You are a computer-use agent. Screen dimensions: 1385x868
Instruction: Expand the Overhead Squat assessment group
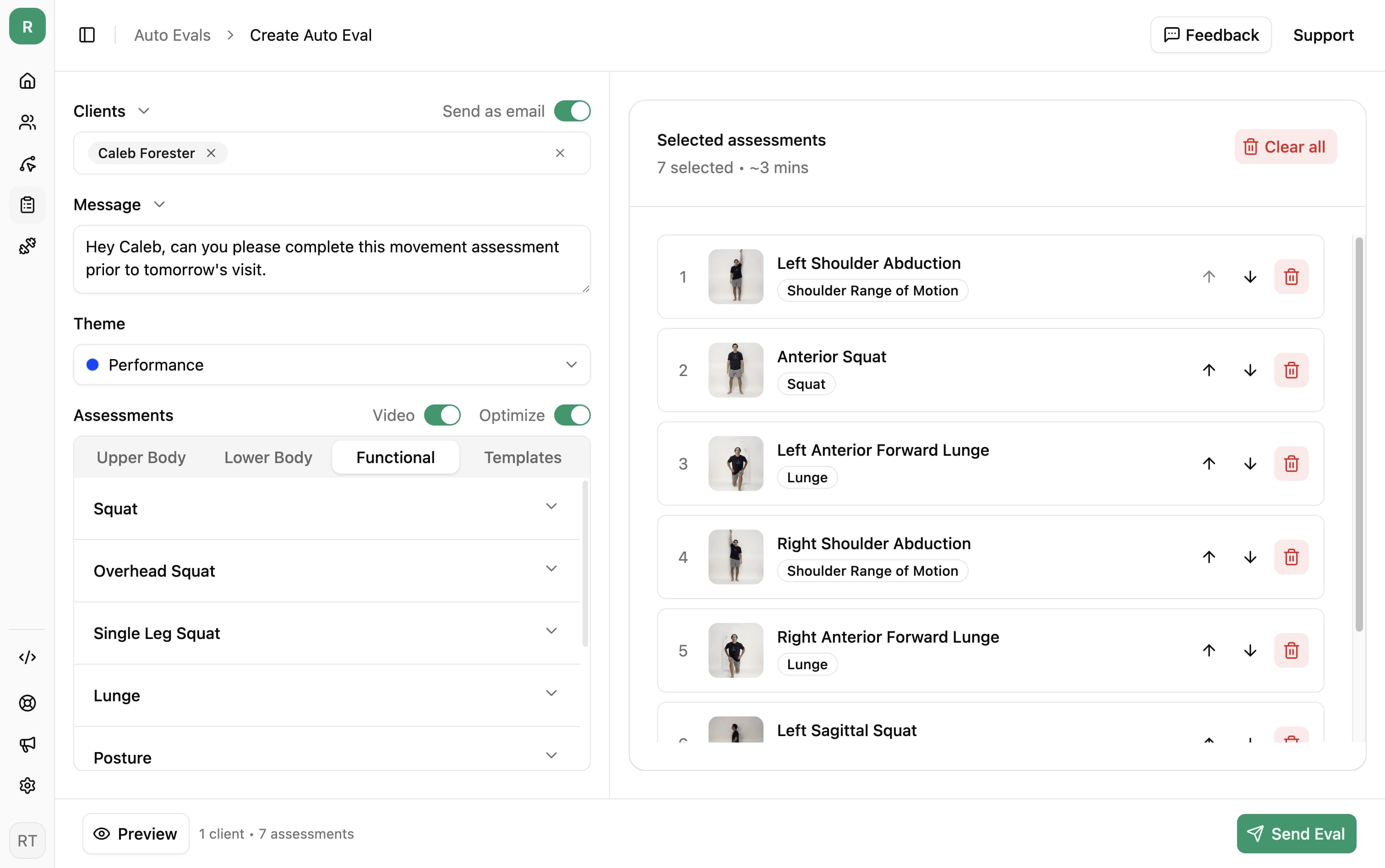click(327, 571)
